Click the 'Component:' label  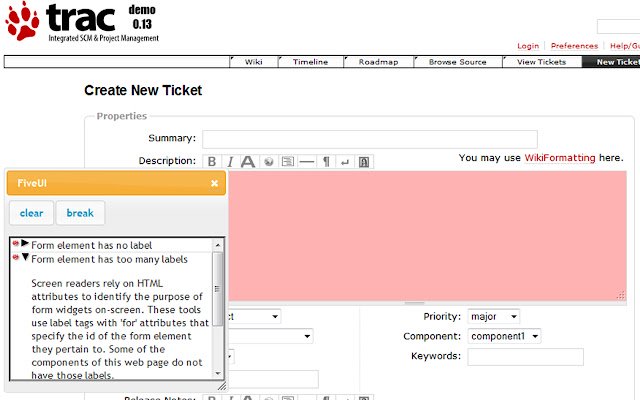coord(432,336)
